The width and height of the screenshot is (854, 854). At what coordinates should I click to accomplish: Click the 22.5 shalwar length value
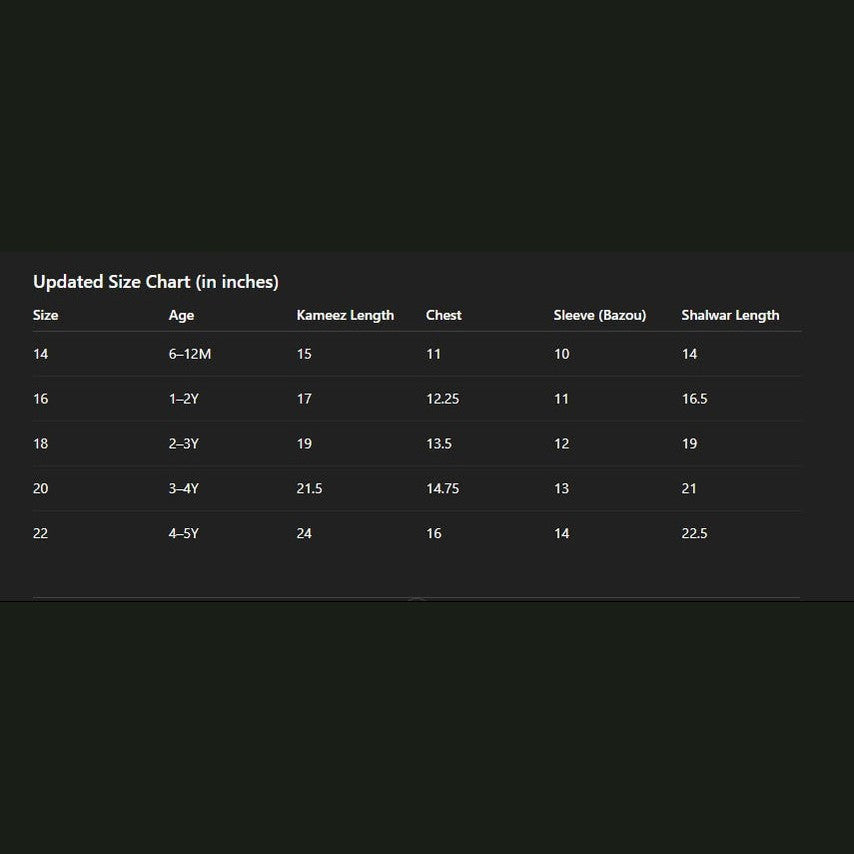tap(694, 533)
